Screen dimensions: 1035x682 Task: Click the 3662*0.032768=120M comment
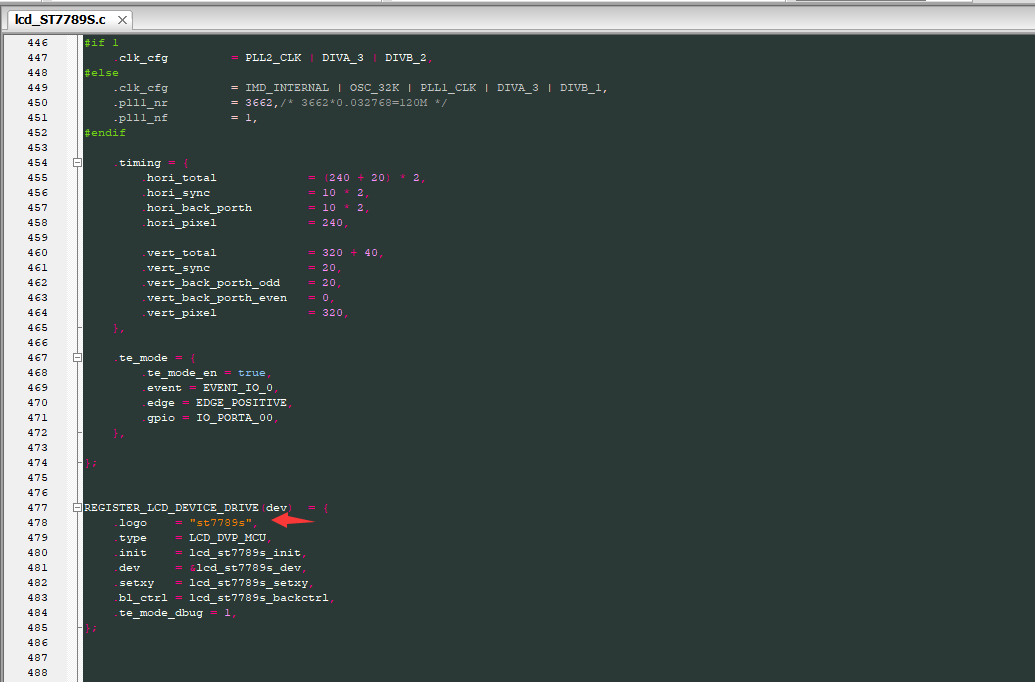pos(364,103)
